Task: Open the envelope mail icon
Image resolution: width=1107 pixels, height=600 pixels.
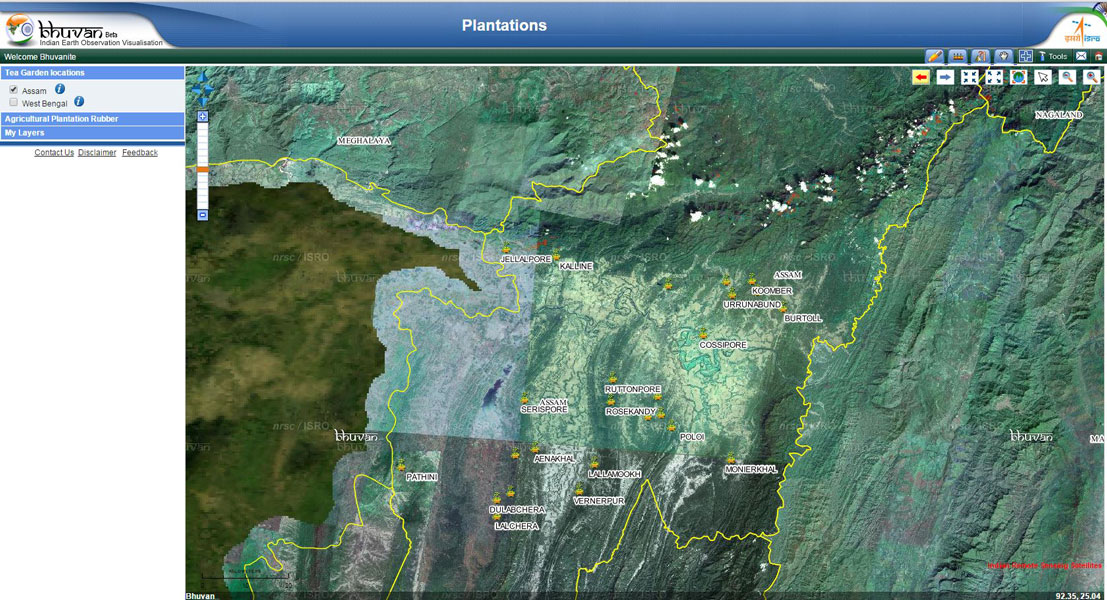Action: pyautogui.click(x=1081, y=57)
